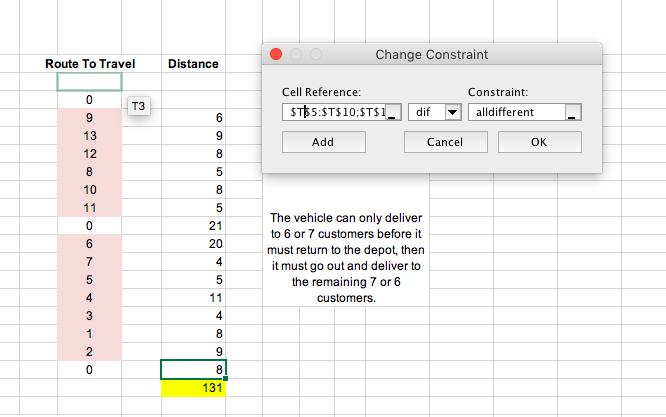Click the vehicle delivery note text box

(346, 258)
